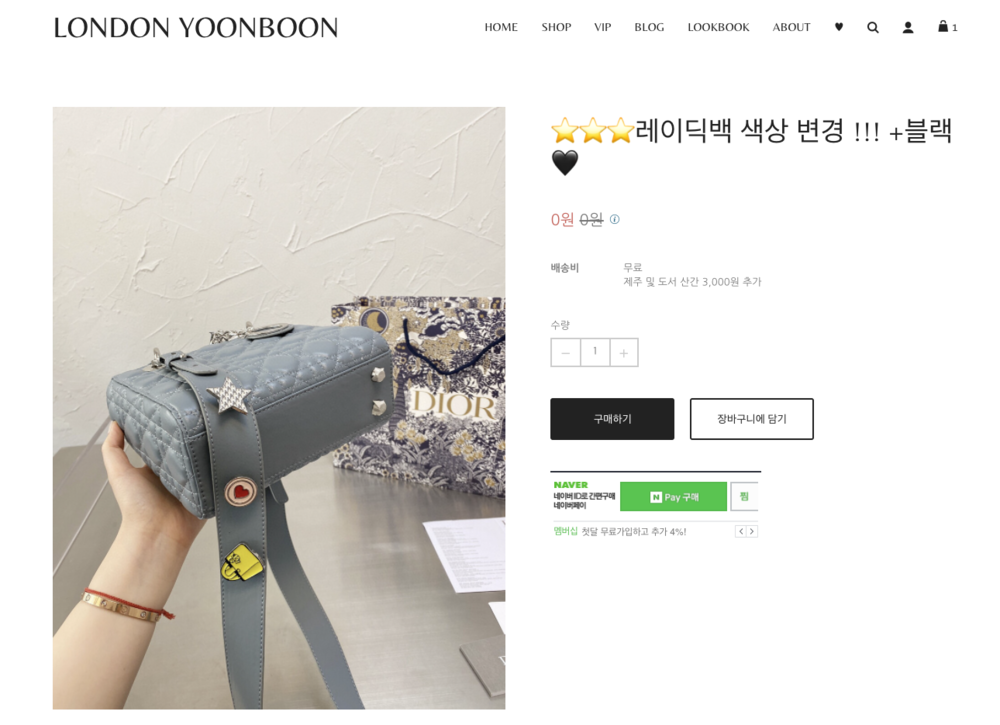Show previous Naver membership banner with left arrow
Image resolution: width=1000 pixels, height=725 pixels.
click(740, 531)
